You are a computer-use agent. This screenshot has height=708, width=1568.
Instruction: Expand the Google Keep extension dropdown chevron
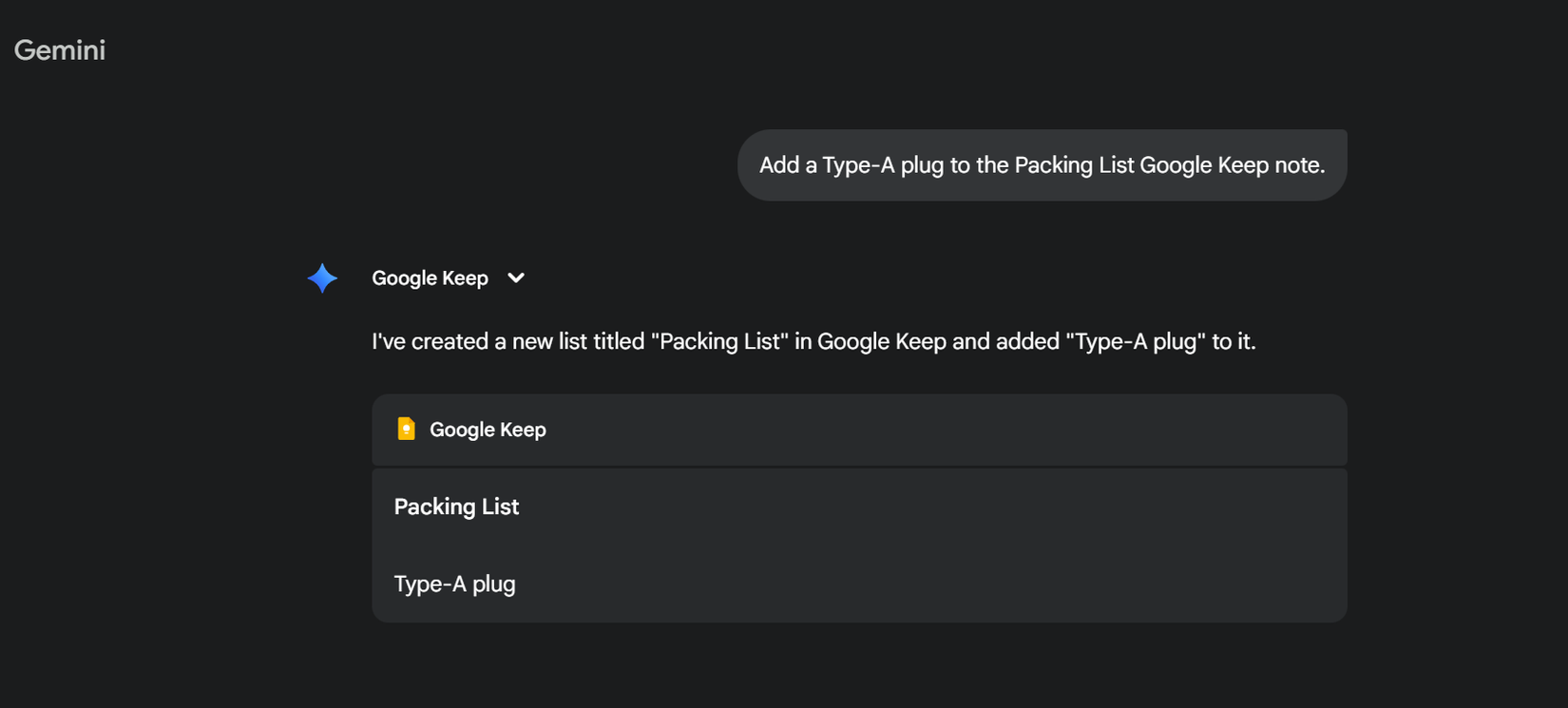tap(515, 277)
